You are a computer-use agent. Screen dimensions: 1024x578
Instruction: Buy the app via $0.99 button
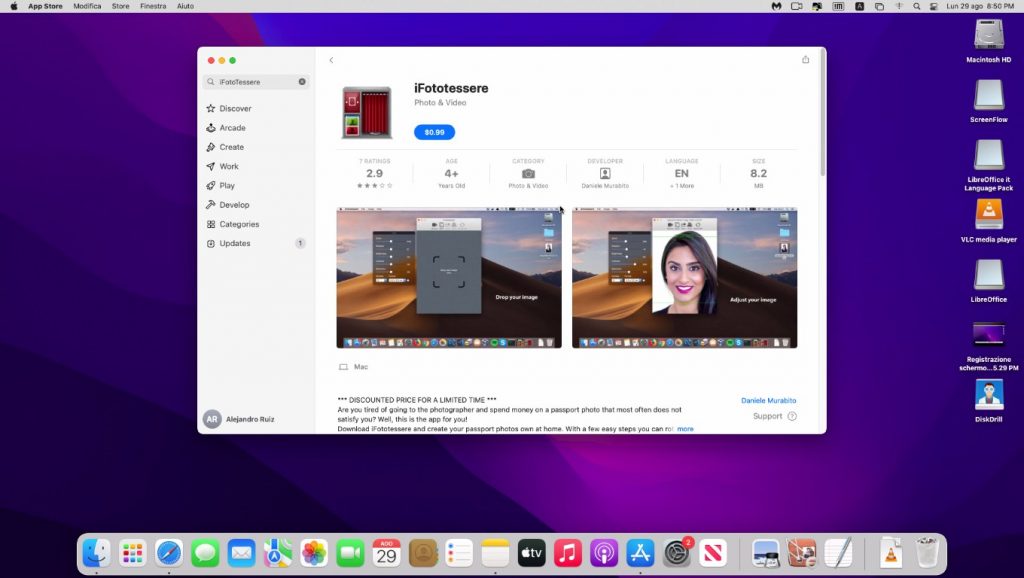pyautogui.click(x=434, y=132)
